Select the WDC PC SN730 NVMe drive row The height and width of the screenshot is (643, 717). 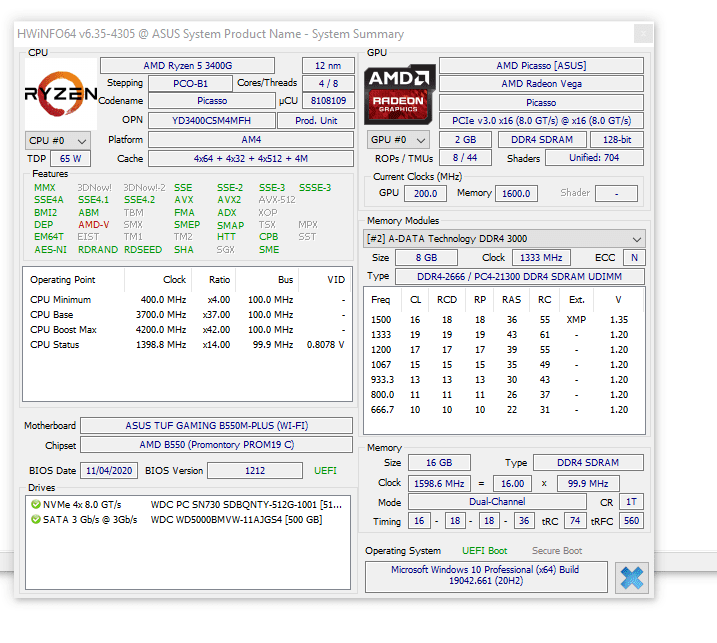pos(187,504)
